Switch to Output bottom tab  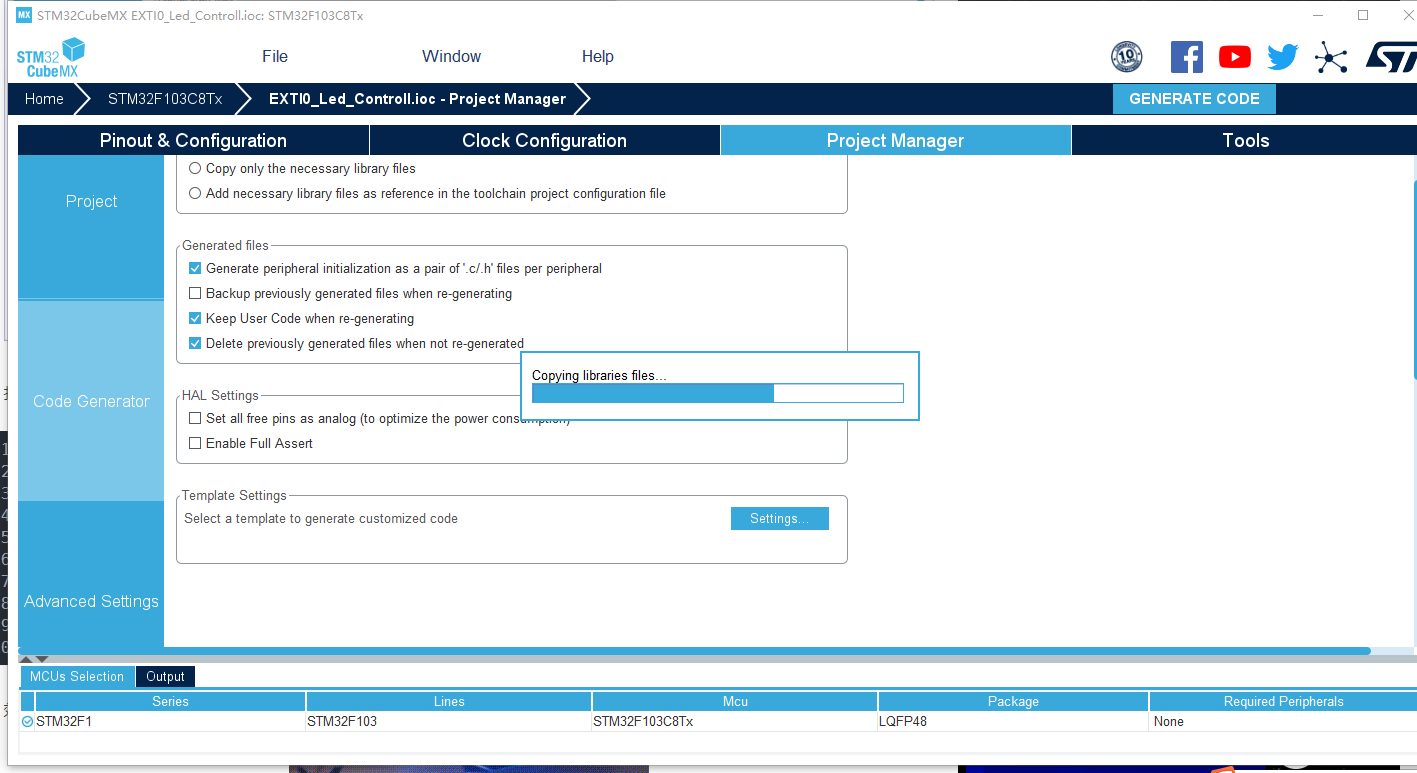coord(165,676)
